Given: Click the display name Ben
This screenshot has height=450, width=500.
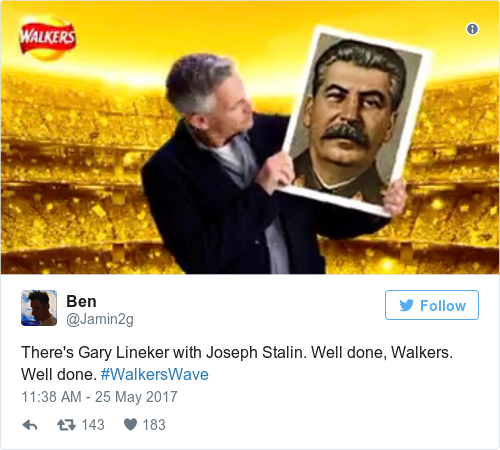Looking at the screenshot, I should pos(81,301).
